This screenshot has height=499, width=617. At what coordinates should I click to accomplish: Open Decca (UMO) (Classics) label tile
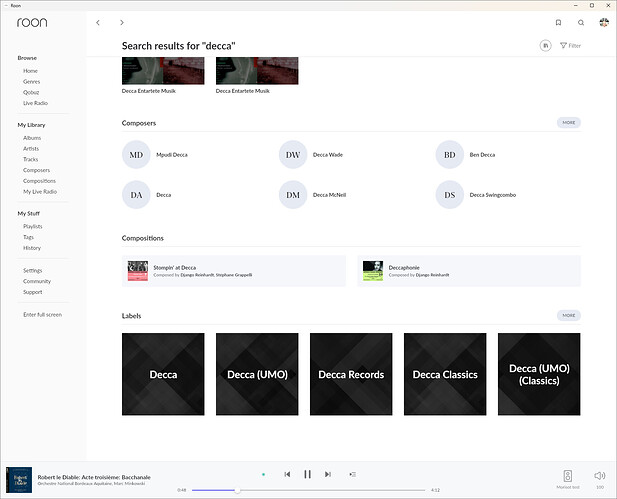tap(539, 374)
